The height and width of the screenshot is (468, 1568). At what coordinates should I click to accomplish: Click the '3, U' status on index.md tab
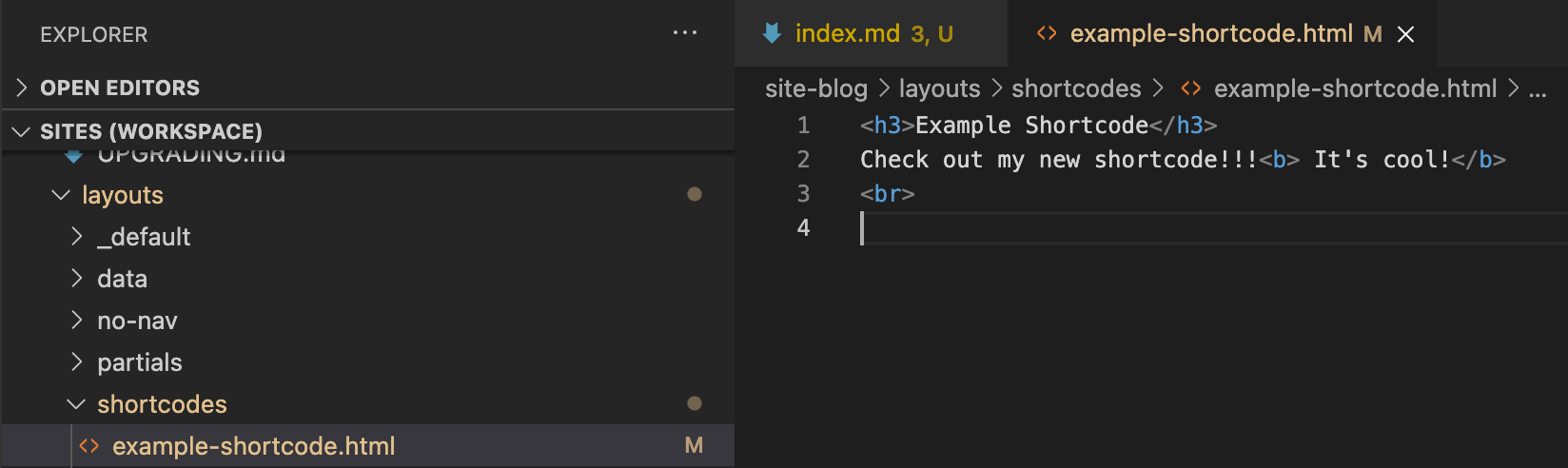(x=931, y=34)
